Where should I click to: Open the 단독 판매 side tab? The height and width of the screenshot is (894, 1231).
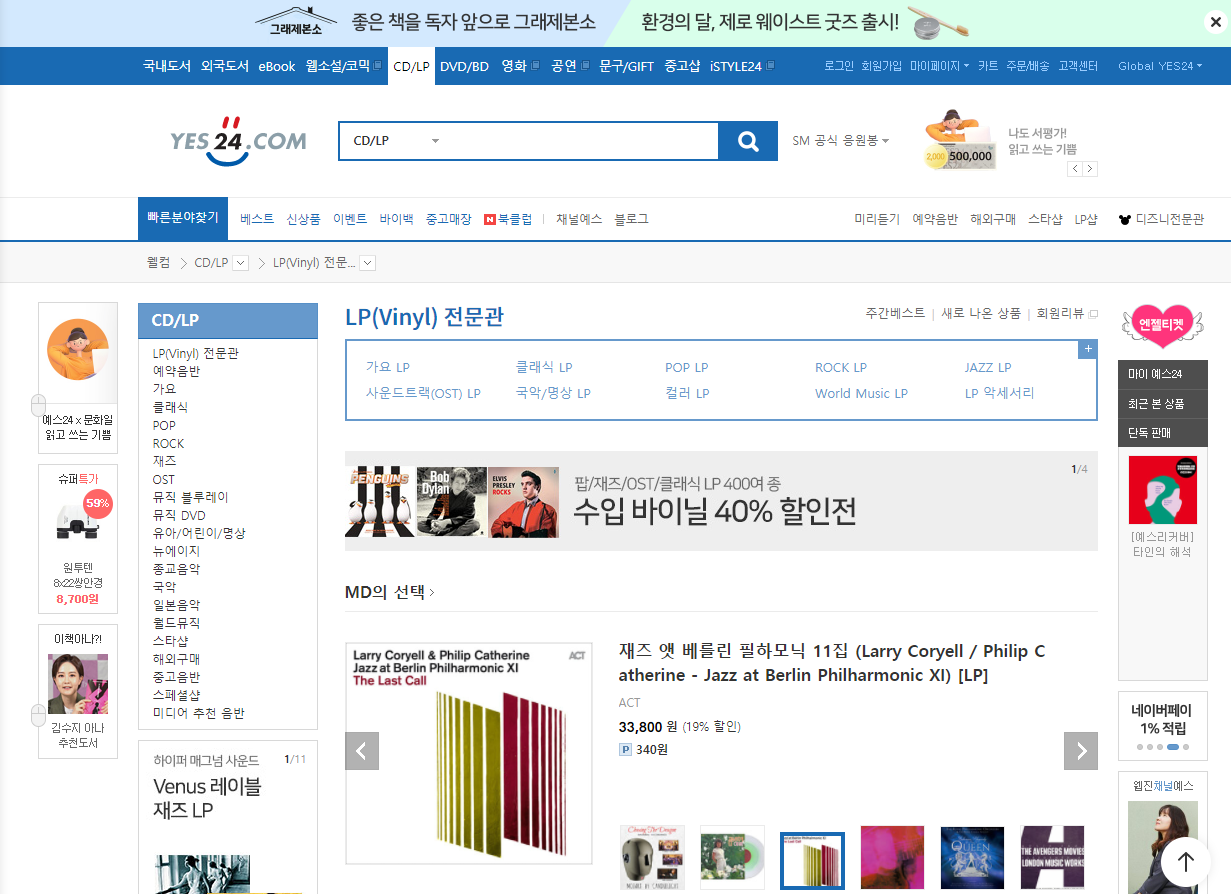pos(1163,432)
